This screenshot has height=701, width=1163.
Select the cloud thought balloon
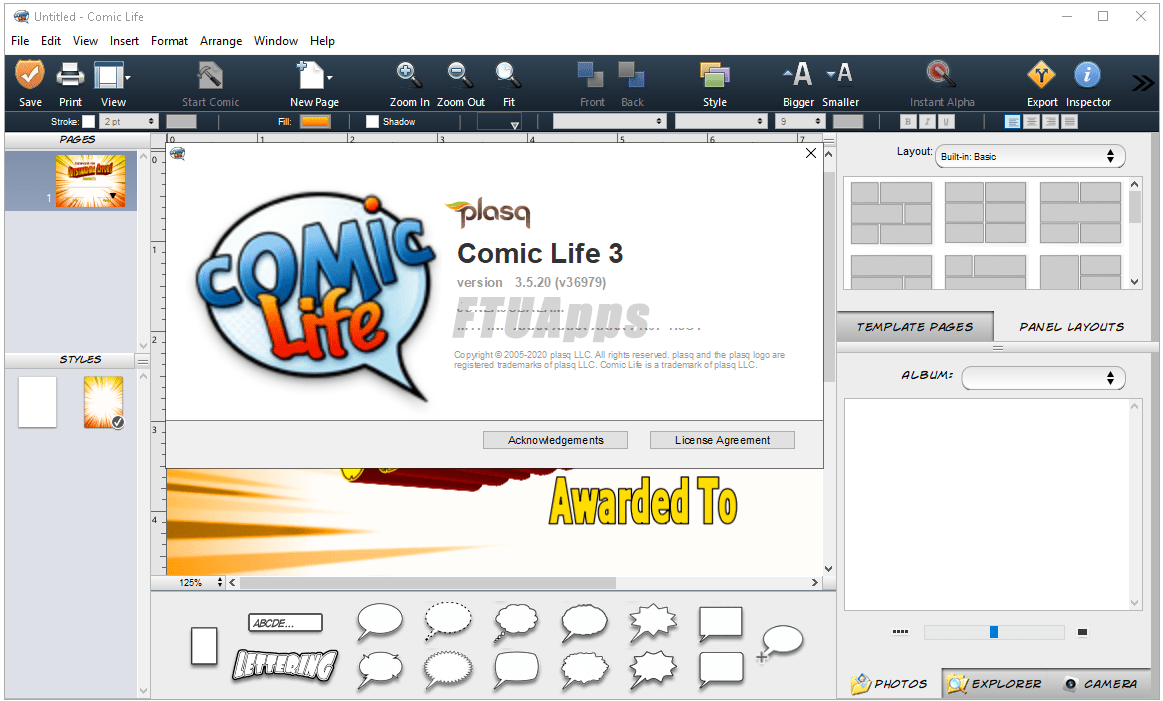point(516,622)
